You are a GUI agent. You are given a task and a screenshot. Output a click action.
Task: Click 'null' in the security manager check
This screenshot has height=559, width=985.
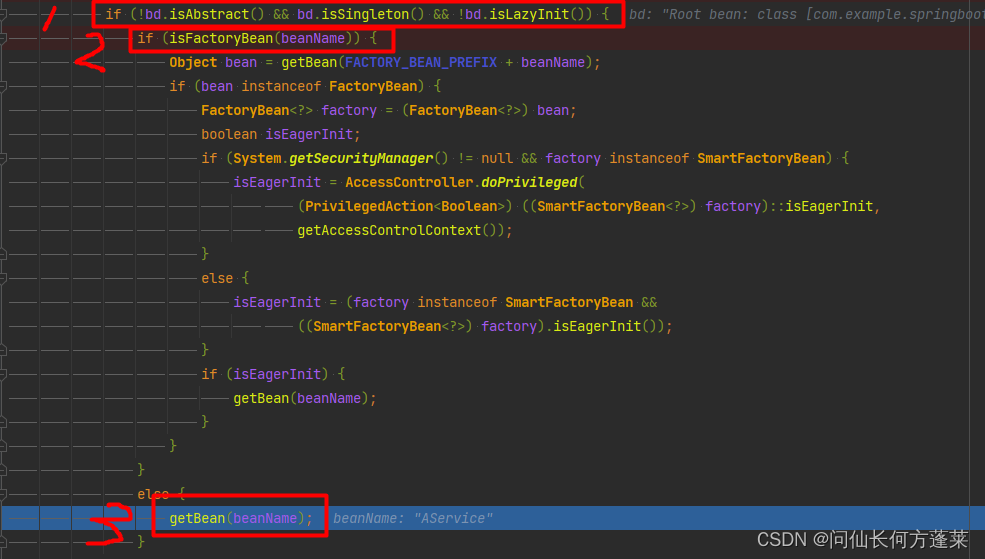[497, 158]
